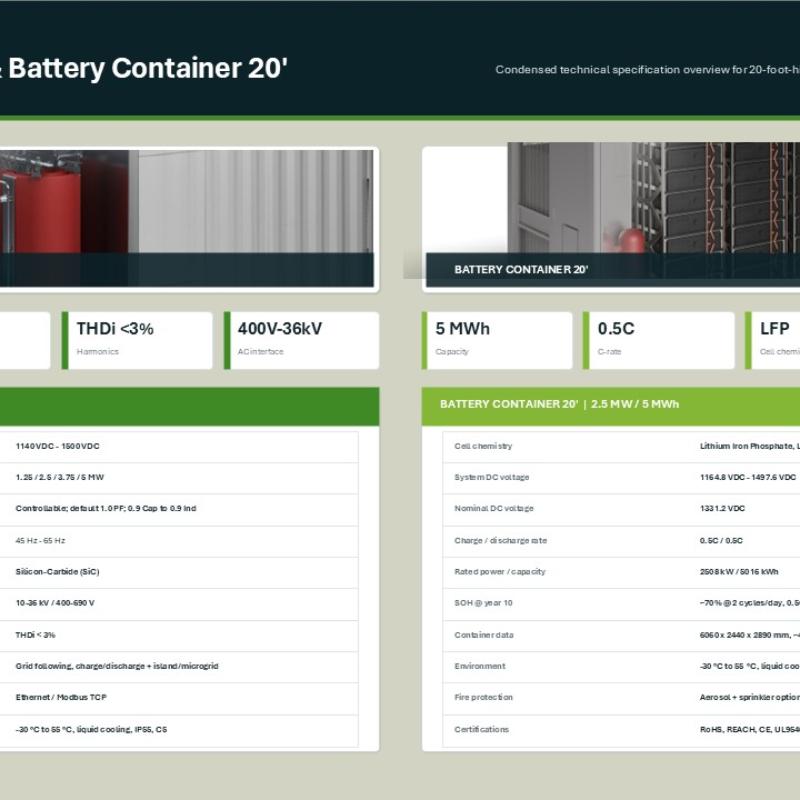Image resolution: width=800 pixels, height=800 pixels.
Task: Click the "Silicon-Carbide (SiC)" value
Action: (57, 571)
